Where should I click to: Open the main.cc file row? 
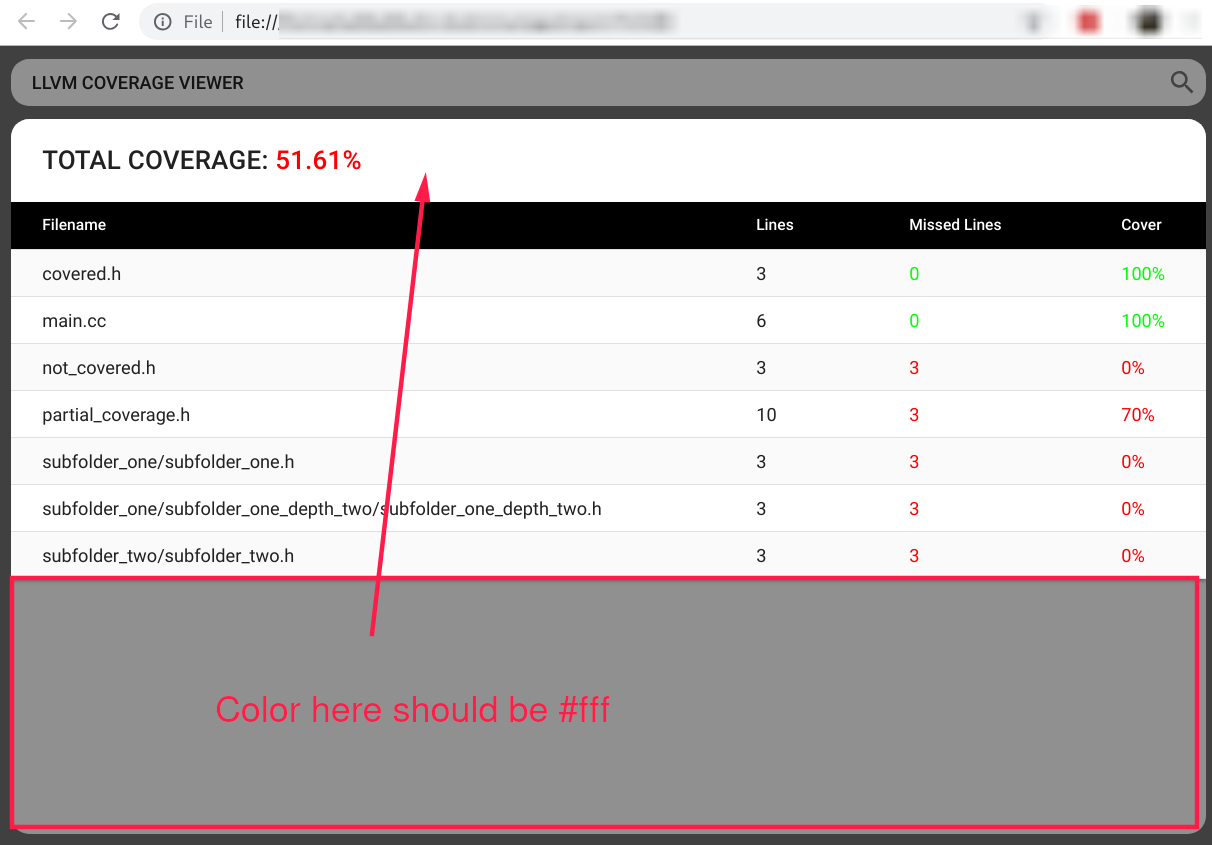click(x=608, y=320)
